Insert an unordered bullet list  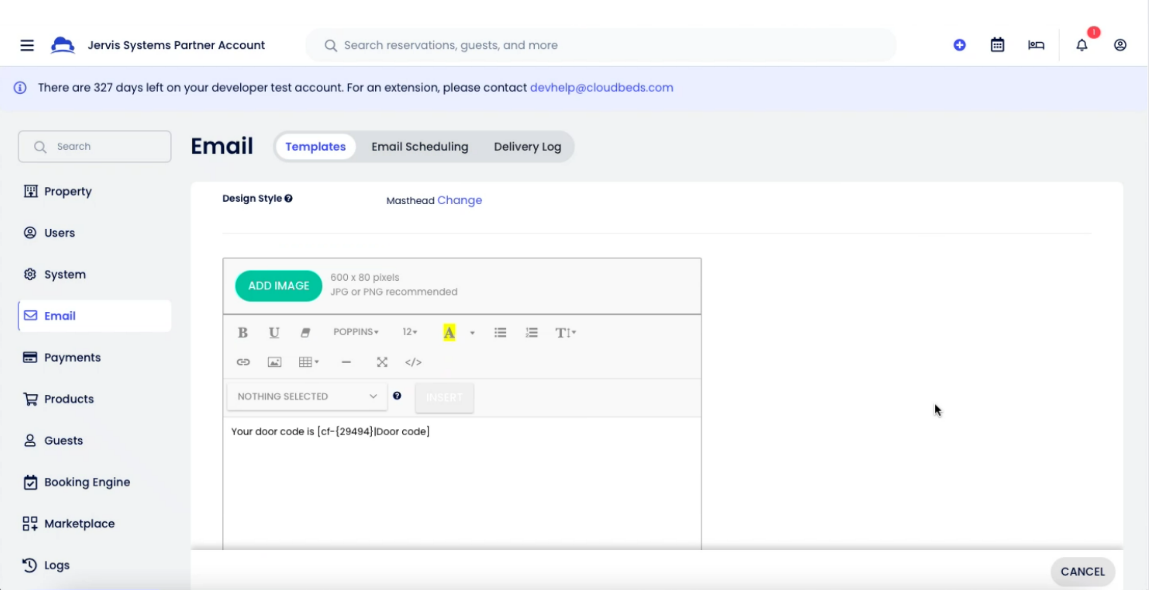coord(500,333)
